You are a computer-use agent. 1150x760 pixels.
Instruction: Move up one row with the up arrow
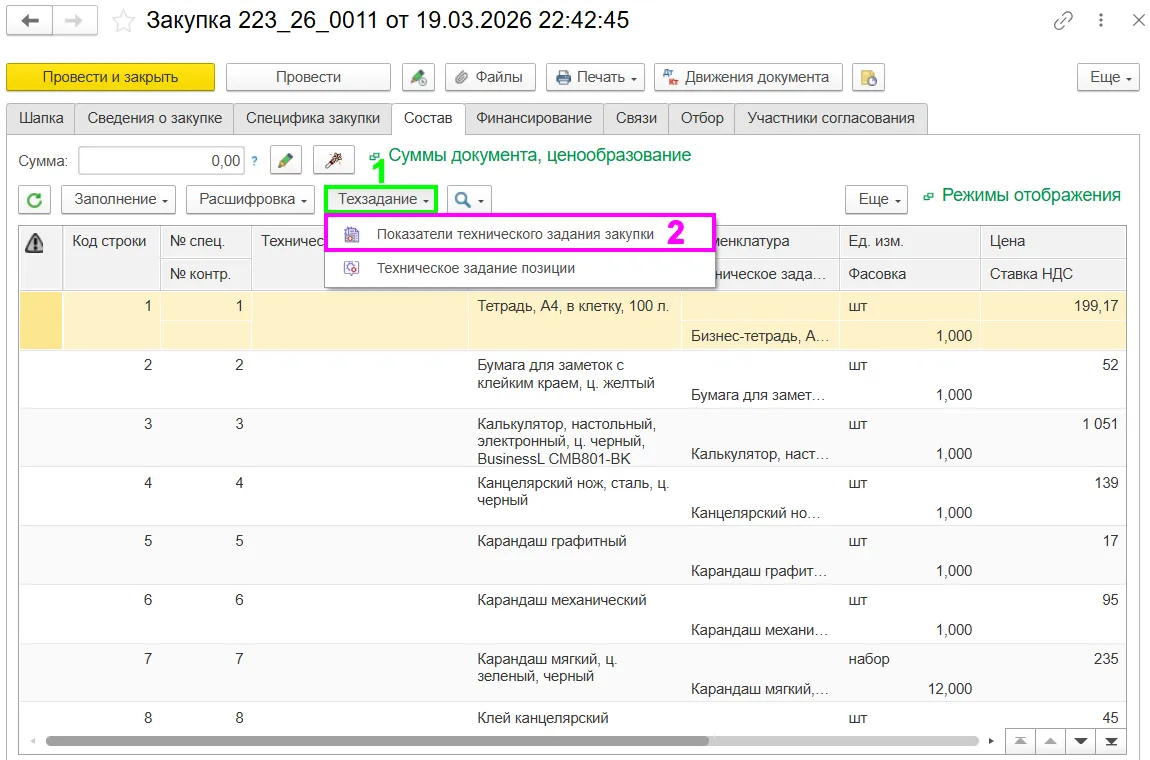1050,741
